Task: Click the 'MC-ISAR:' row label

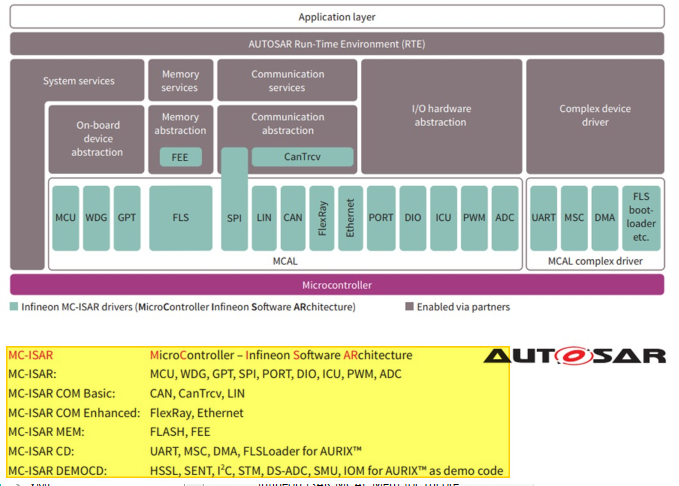Action: (32, 374)
